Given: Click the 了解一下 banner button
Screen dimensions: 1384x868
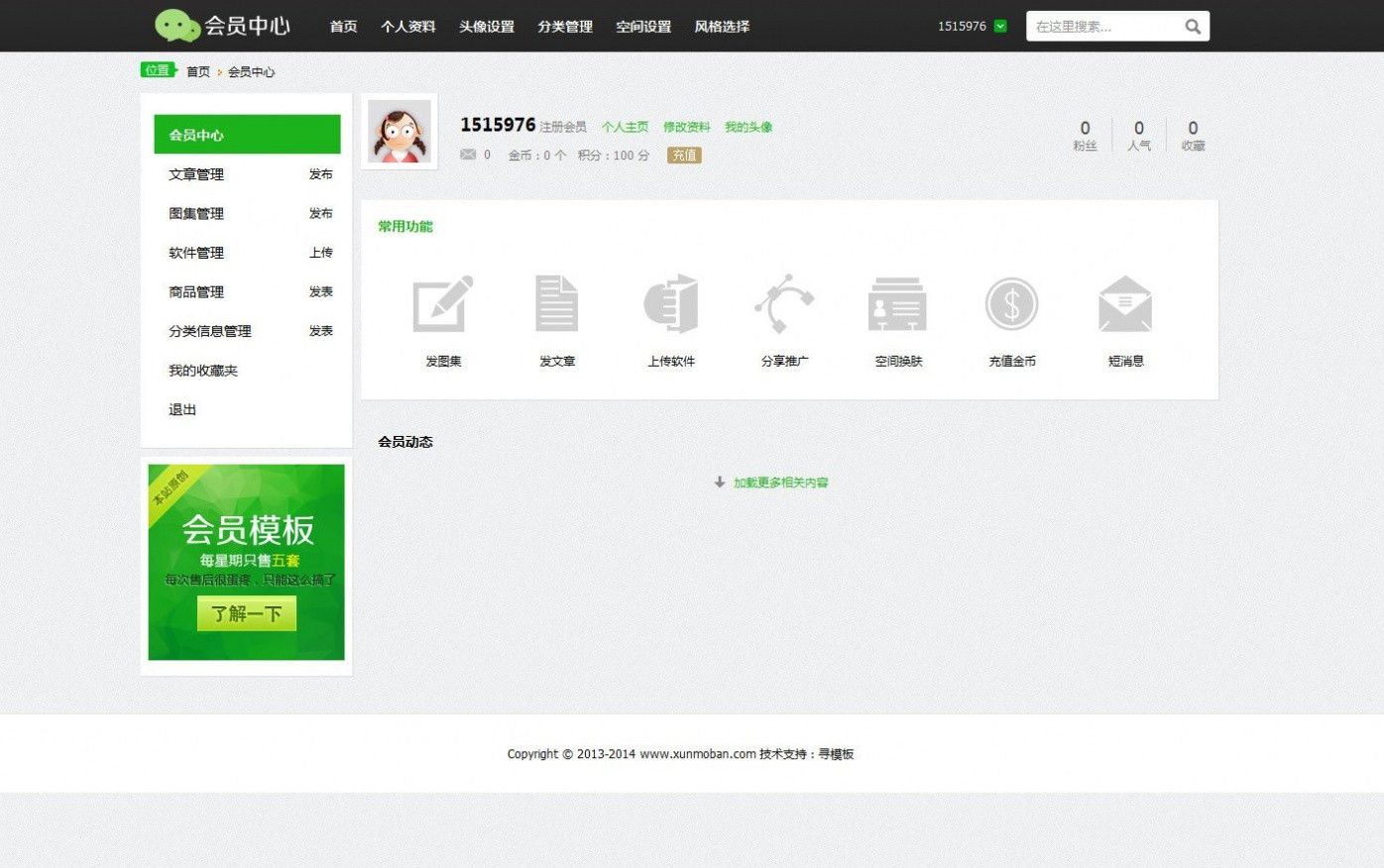Looking at the screenshot, I should tap(247, 613).
